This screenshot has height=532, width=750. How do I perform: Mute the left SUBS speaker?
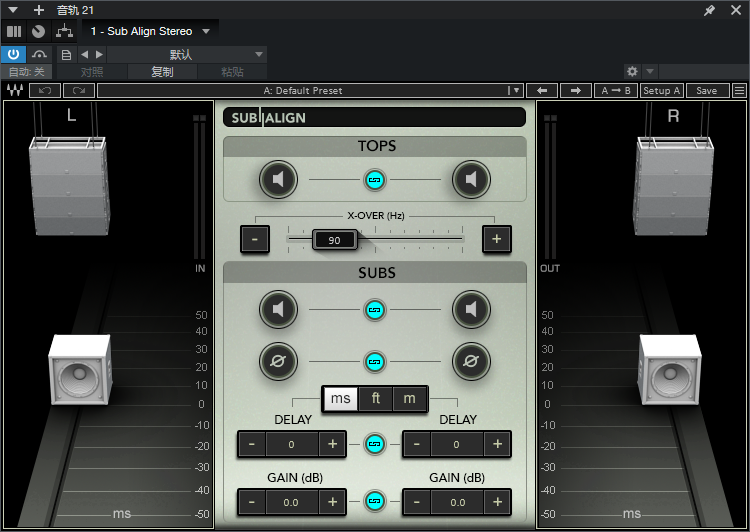278,310
